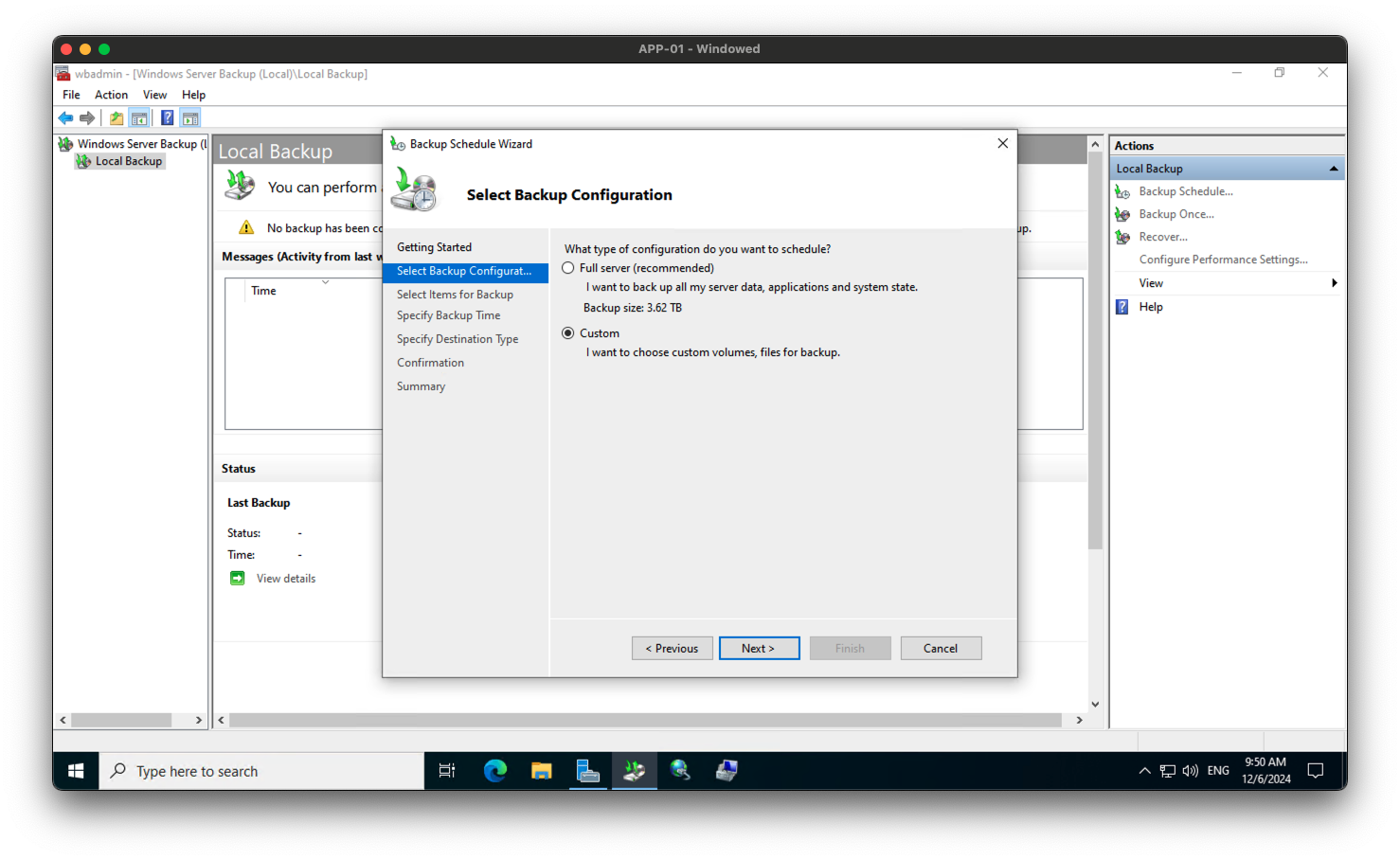1400x860 pixels.
Task: Open the Action menu
Action: click(x=111, y=94)
